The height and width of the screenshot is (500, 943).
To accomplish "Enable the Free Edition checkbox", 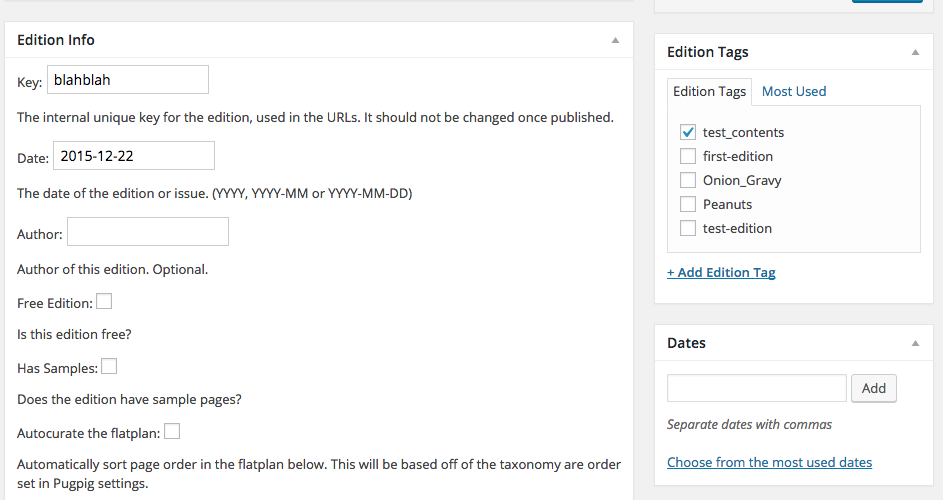I will click(x=104, y=301).
